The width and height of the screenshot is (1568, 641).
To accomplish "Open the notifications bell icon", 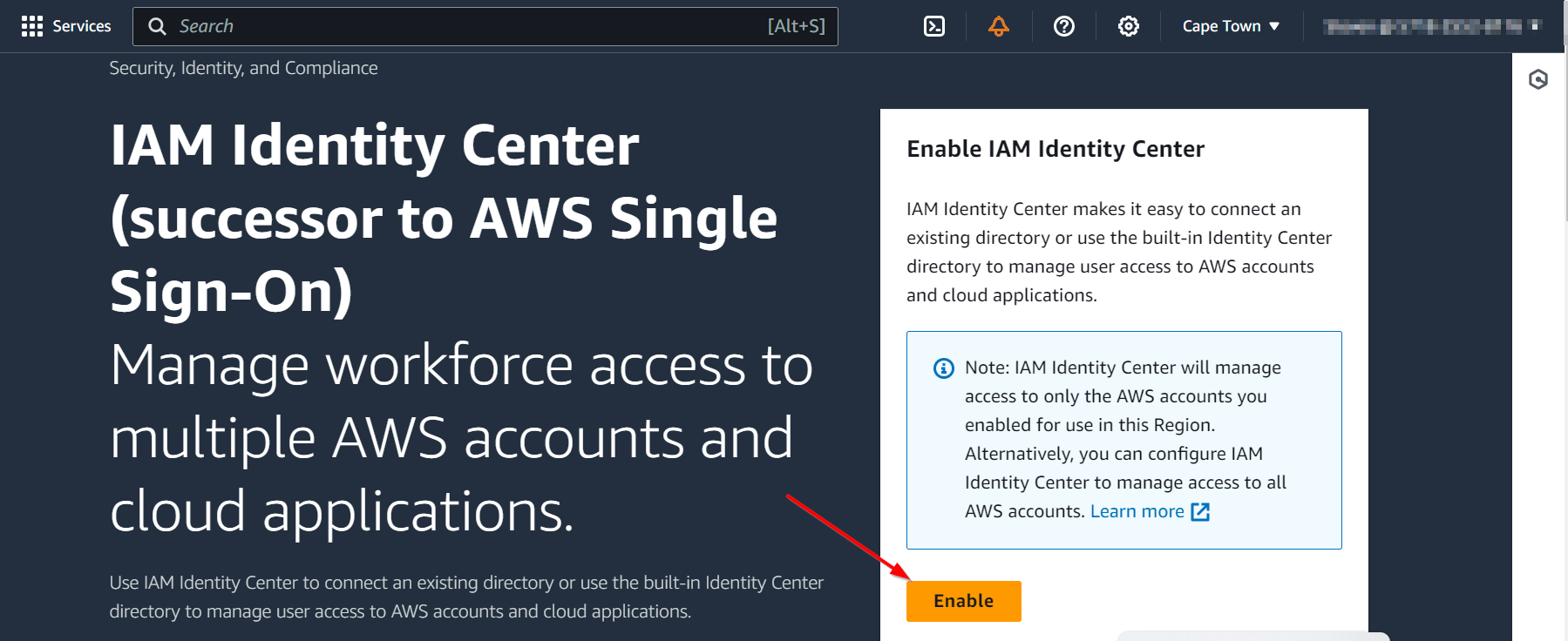I will tap(999, 26).
